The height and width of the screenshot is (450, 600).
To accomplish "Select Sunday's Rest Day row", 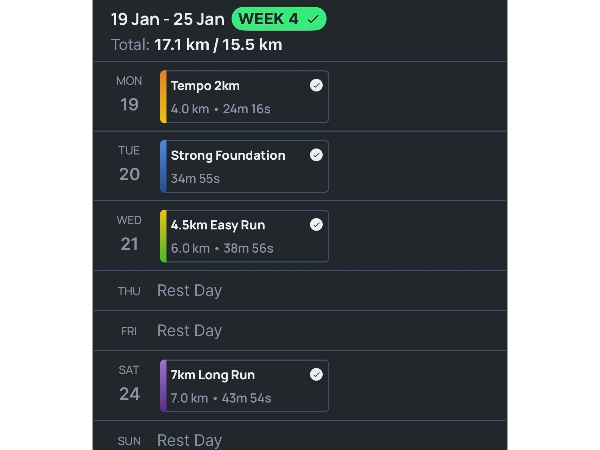I will [189, 440].
